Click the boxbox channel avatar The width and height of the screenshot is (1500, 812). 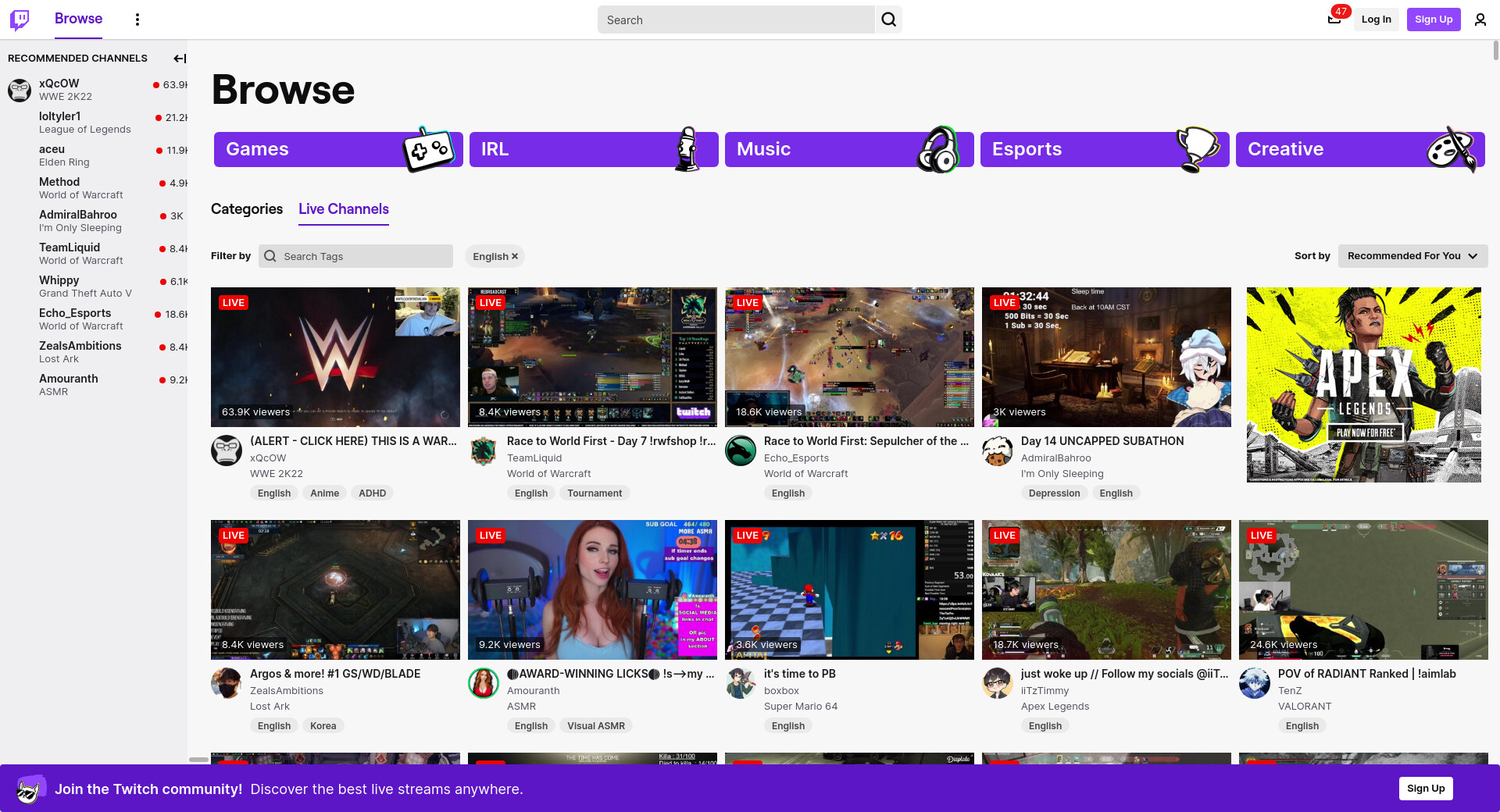(741, 683)
